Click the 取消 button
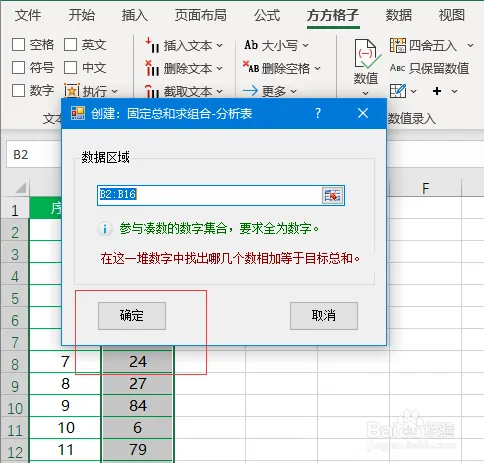The height and width of the screenshot is (463, 484). [x=324, y=316]
